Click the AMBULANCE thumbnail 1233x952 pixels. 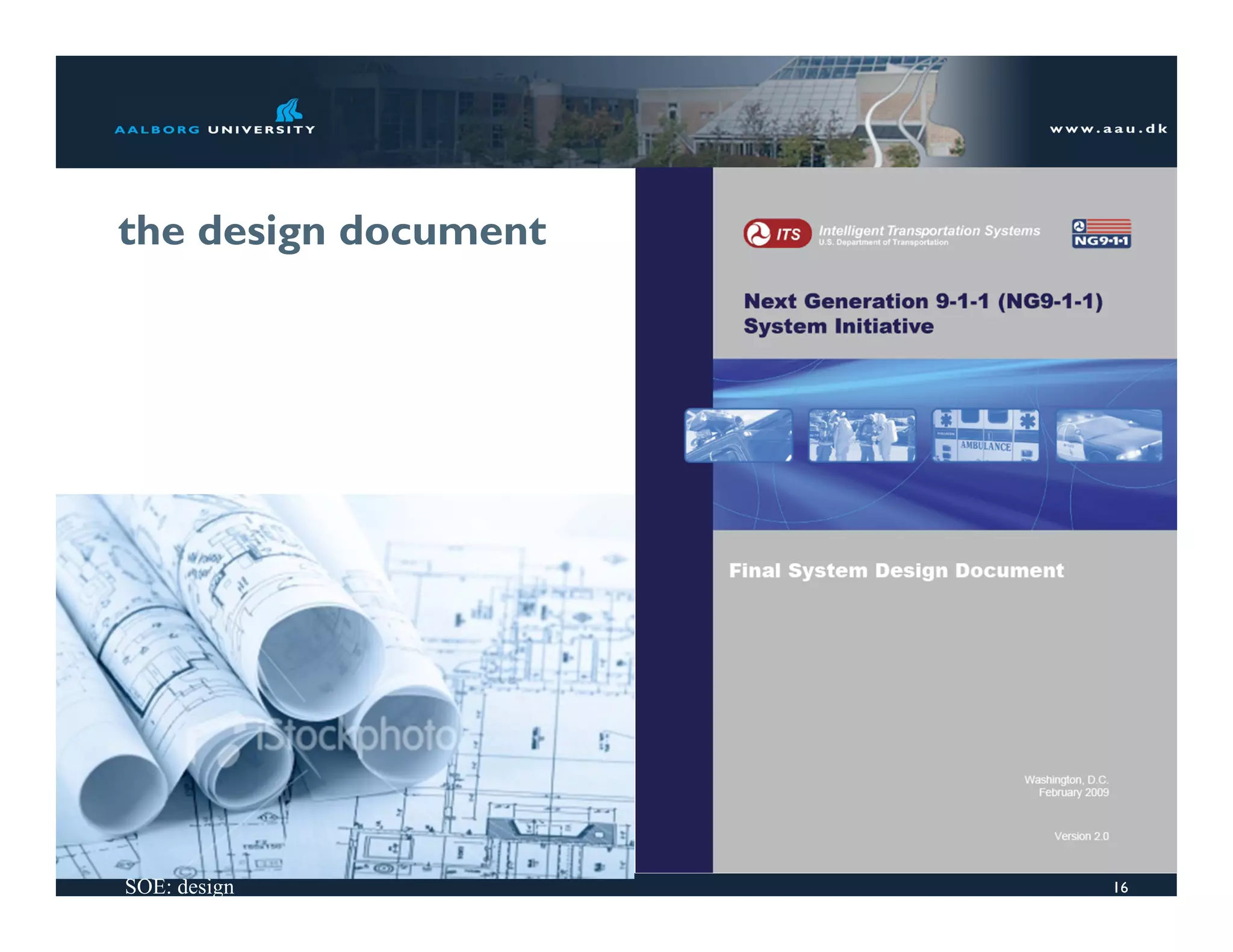(986, 436)
